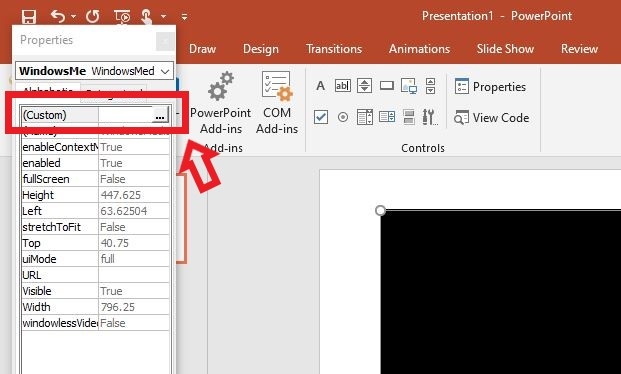Click the enabled property True value
This screenshot has width=621, height=374.
pos(134,163)
